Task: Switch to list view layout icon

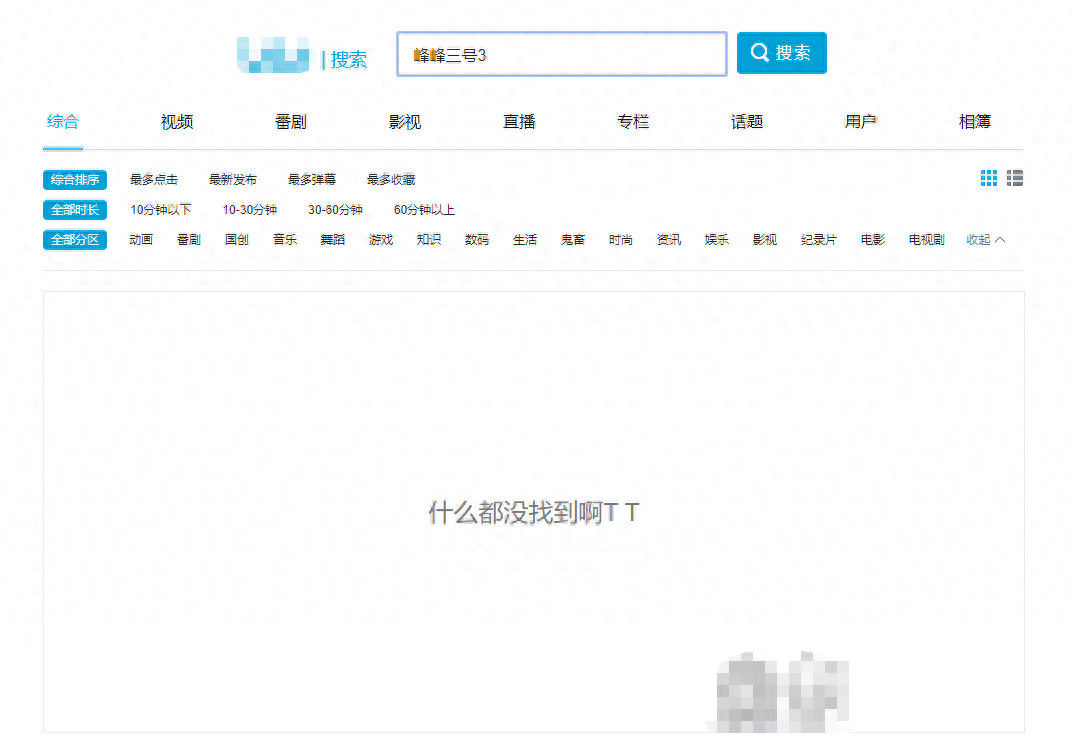Action: [x=1015, y=178]
